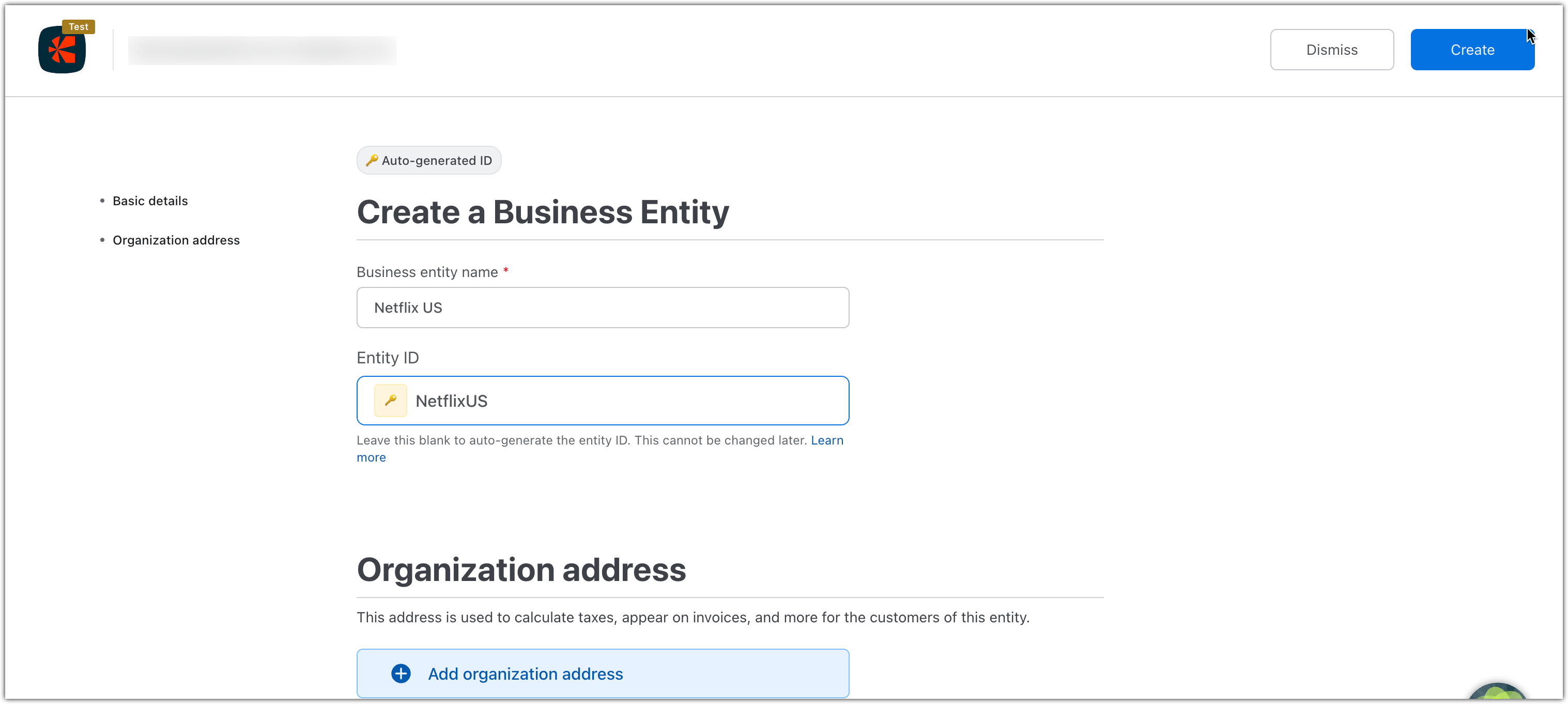Focus the Business entity name field
The image size is (1568, 704).
(603, 308)
